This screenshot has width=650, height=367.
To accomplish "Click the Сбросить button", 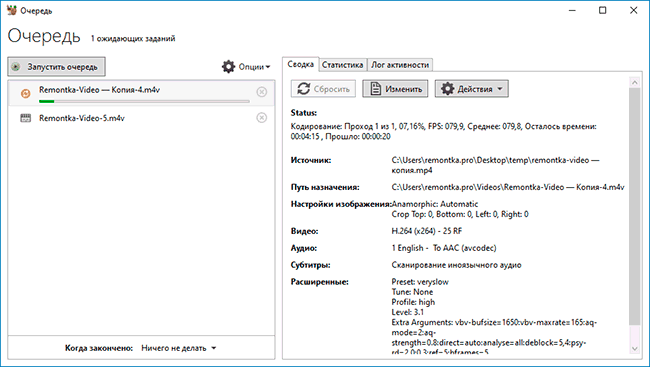I will tap(323, 89).
